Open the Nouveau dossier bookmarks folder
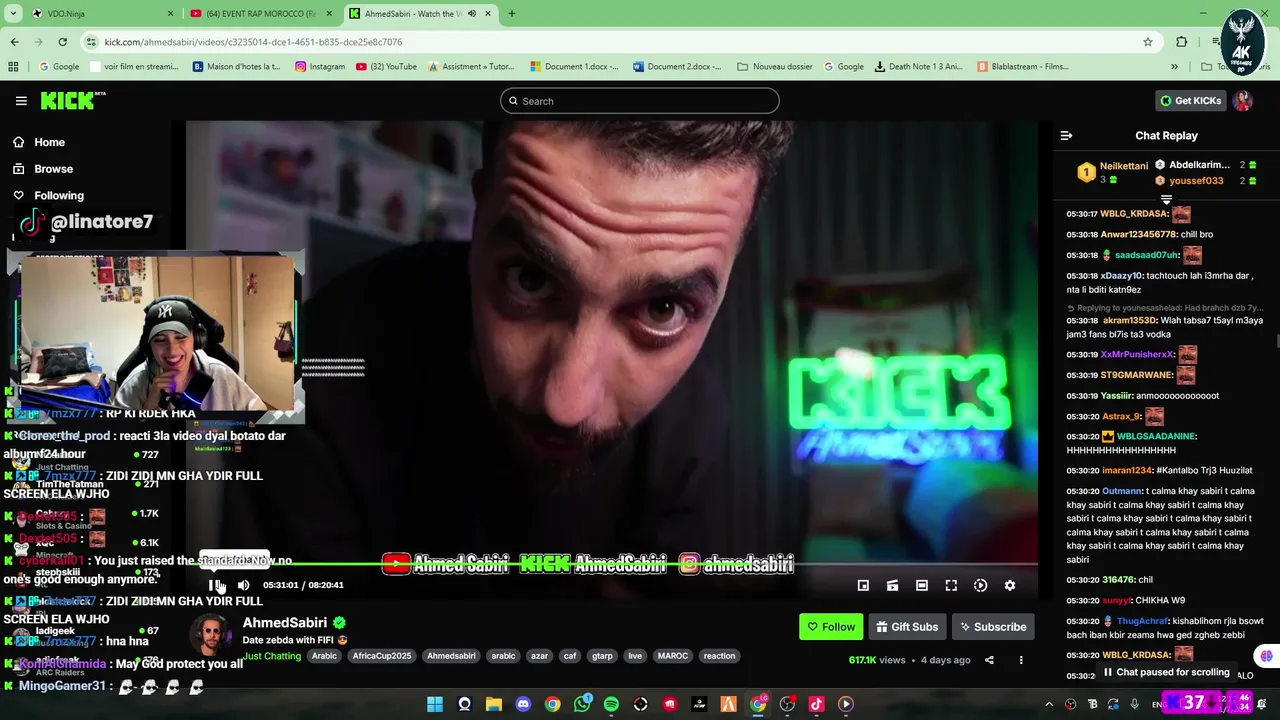The image size is (1280, 720). [x=774, y=67]
